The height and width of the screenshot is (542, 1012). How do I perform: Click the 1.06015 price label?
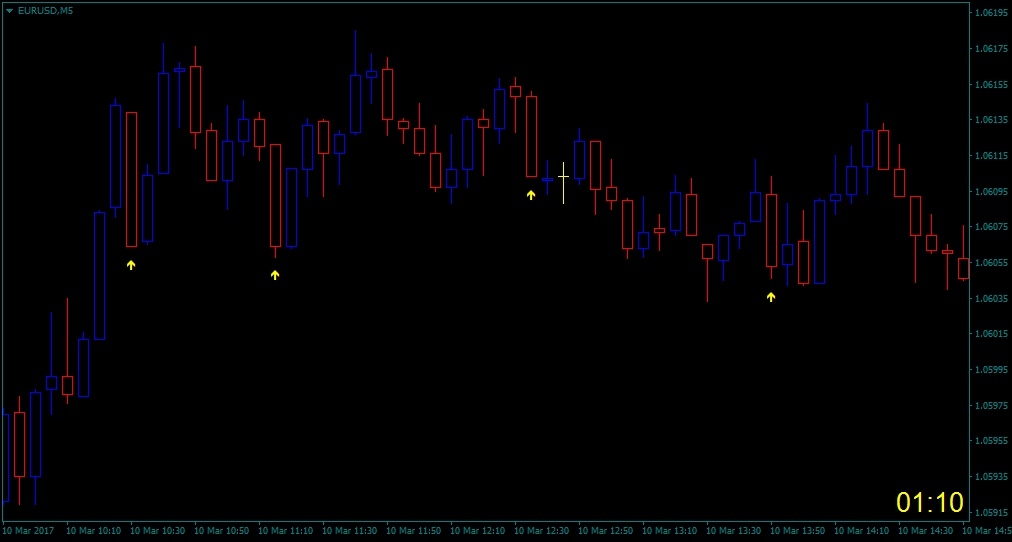tap(993, 334)
